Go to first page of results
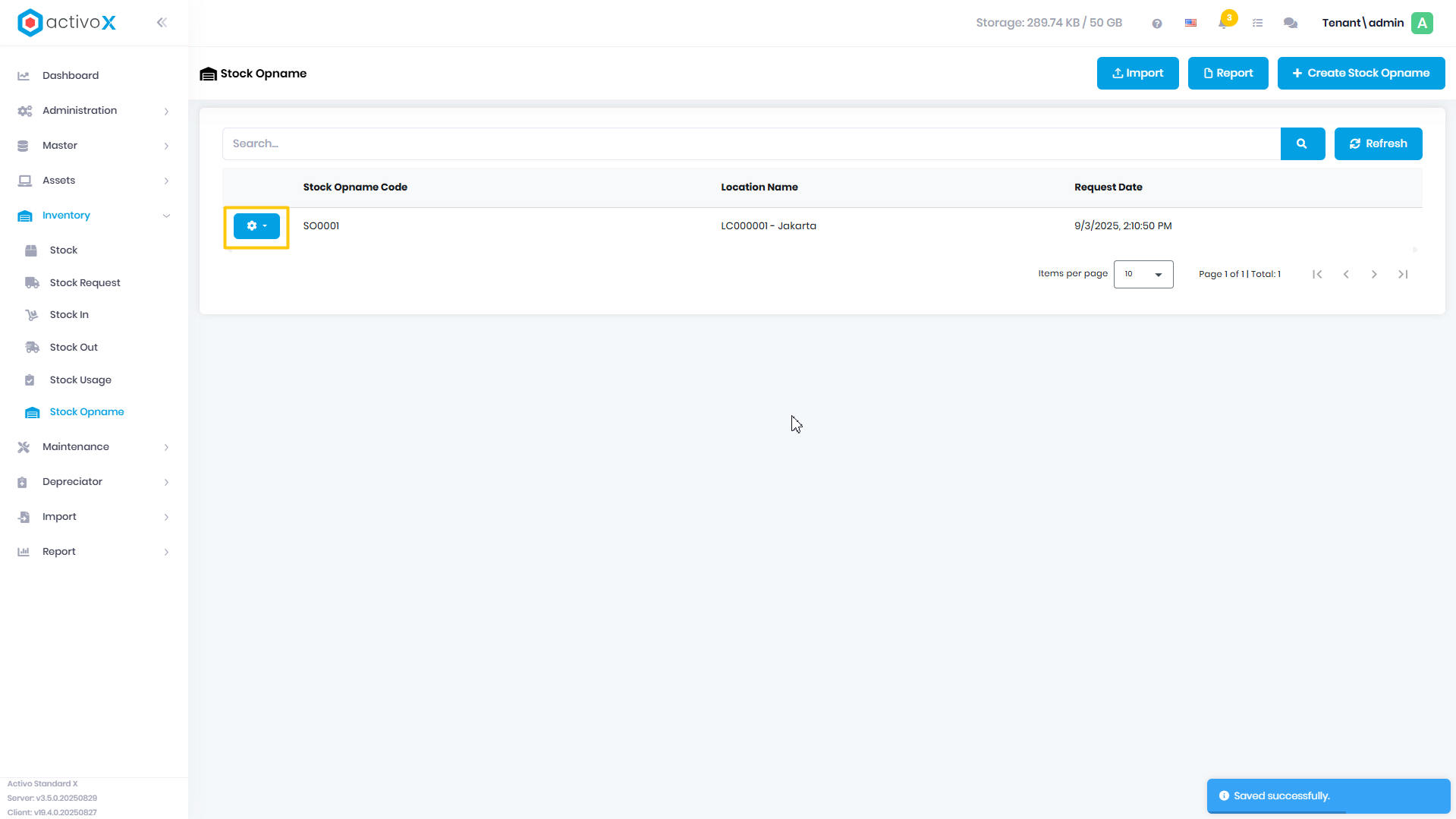The image size is (1456, 819). pos(1317,275)
